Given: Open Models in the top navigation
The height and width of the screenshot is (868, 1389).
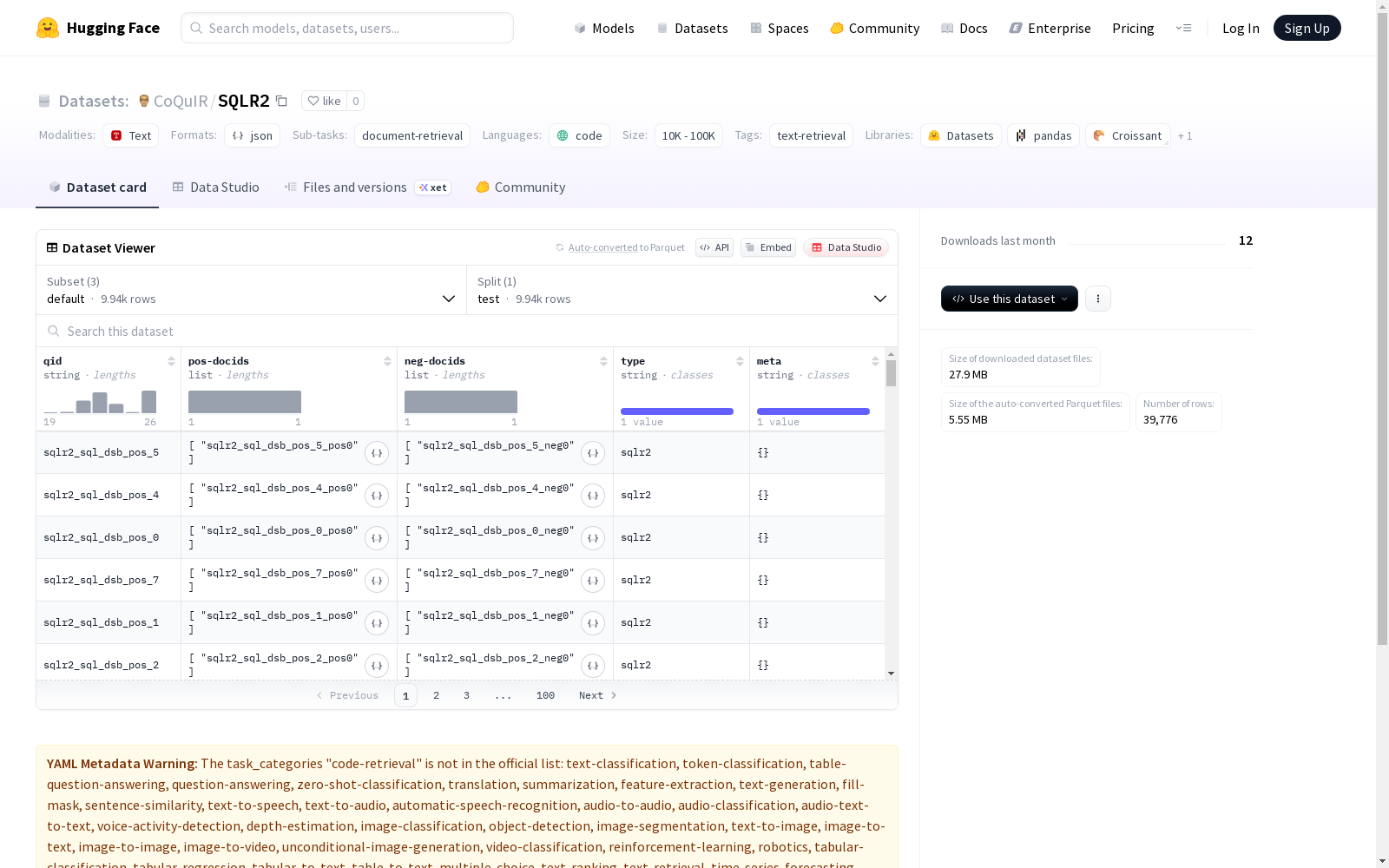Looking at the screenshot, I should point(604,28).
